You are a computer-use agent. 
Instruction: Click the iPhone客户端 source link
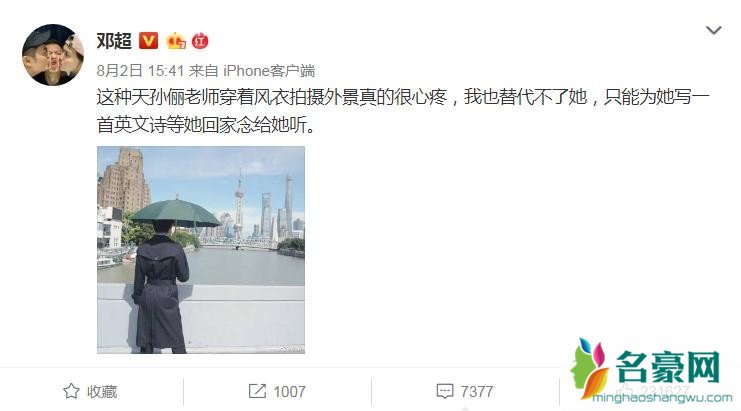(x=269, y=71)
